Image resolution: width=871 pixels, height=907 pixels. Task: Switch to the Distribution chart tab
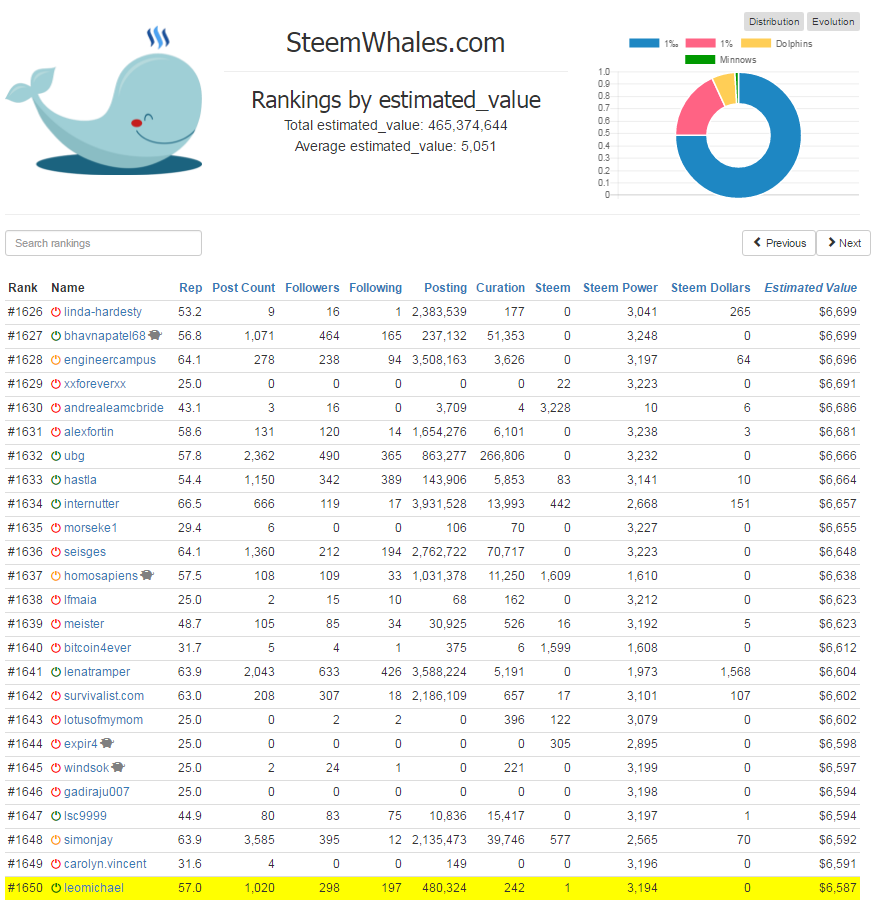click(x=774, y=21)
